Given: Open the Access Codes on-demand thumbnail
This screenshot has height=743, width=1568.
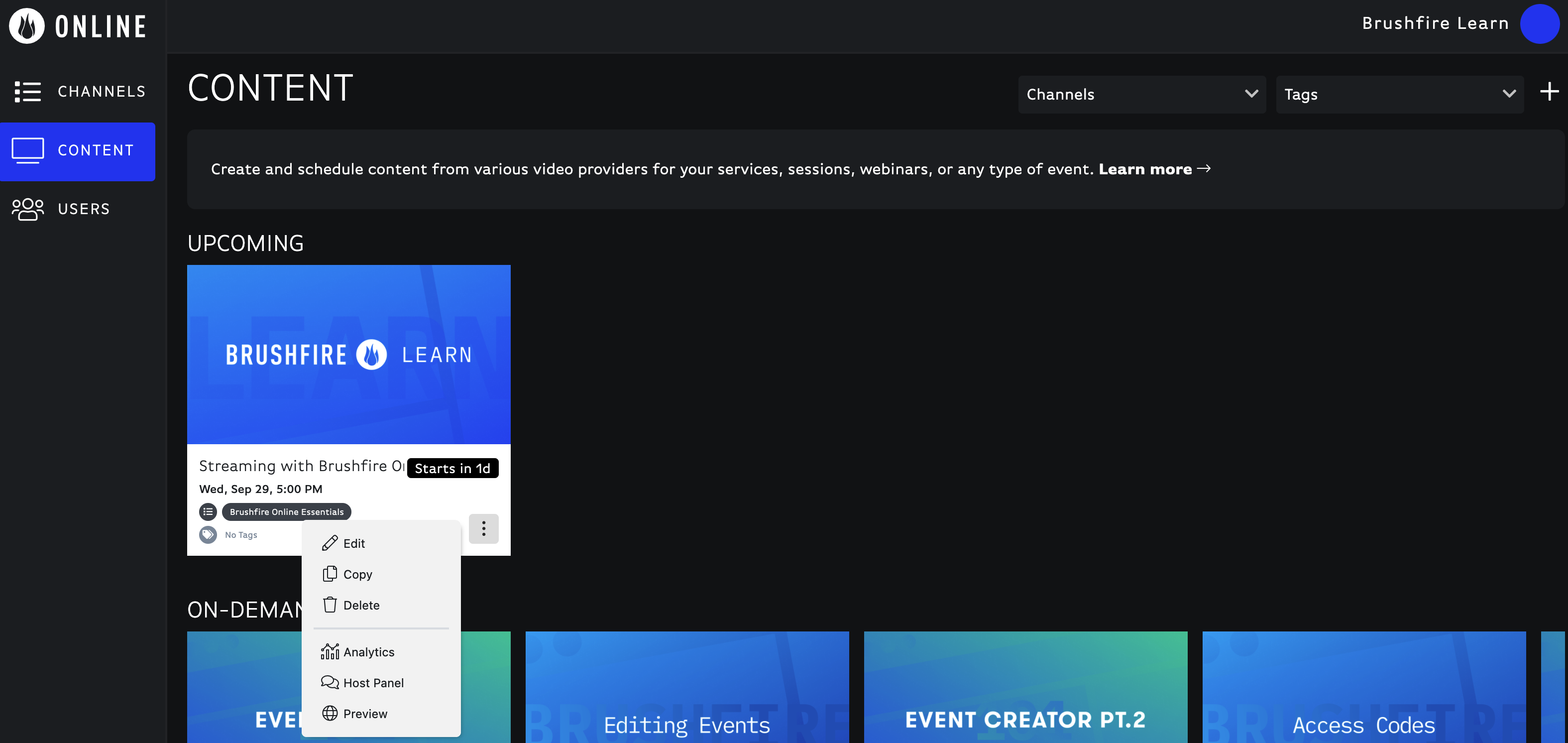Looking at the screenshot, I should click(x=1363, y=688).
